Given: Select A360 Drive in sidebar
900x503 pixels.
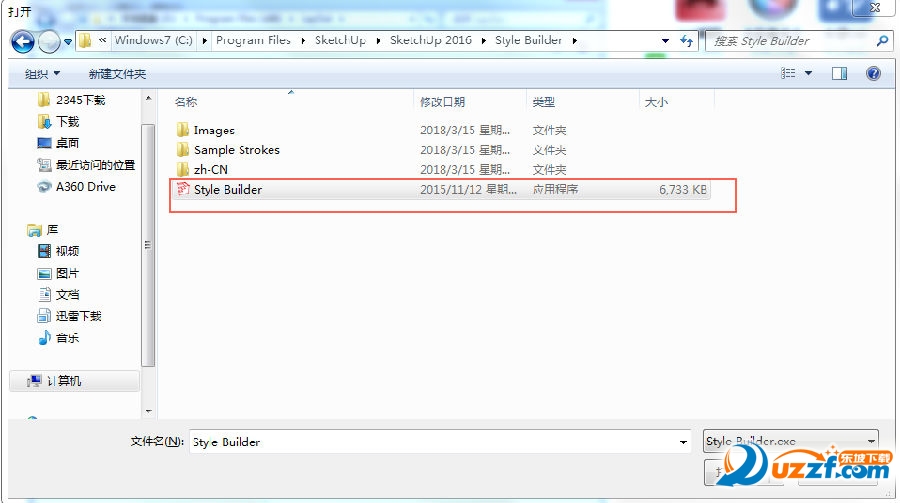Looking at the screenshot, I should point(85,187).
